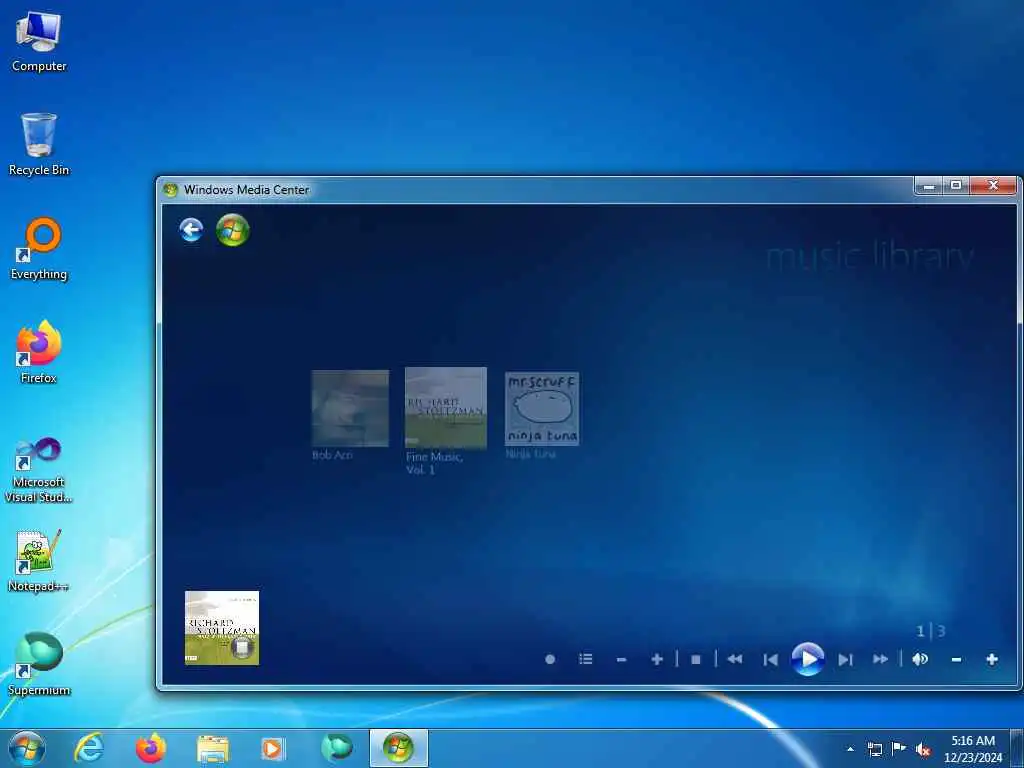1024x768 pixels.
Task: Minimize the Windows Media Center window
Action: click(x=928, y=186)
